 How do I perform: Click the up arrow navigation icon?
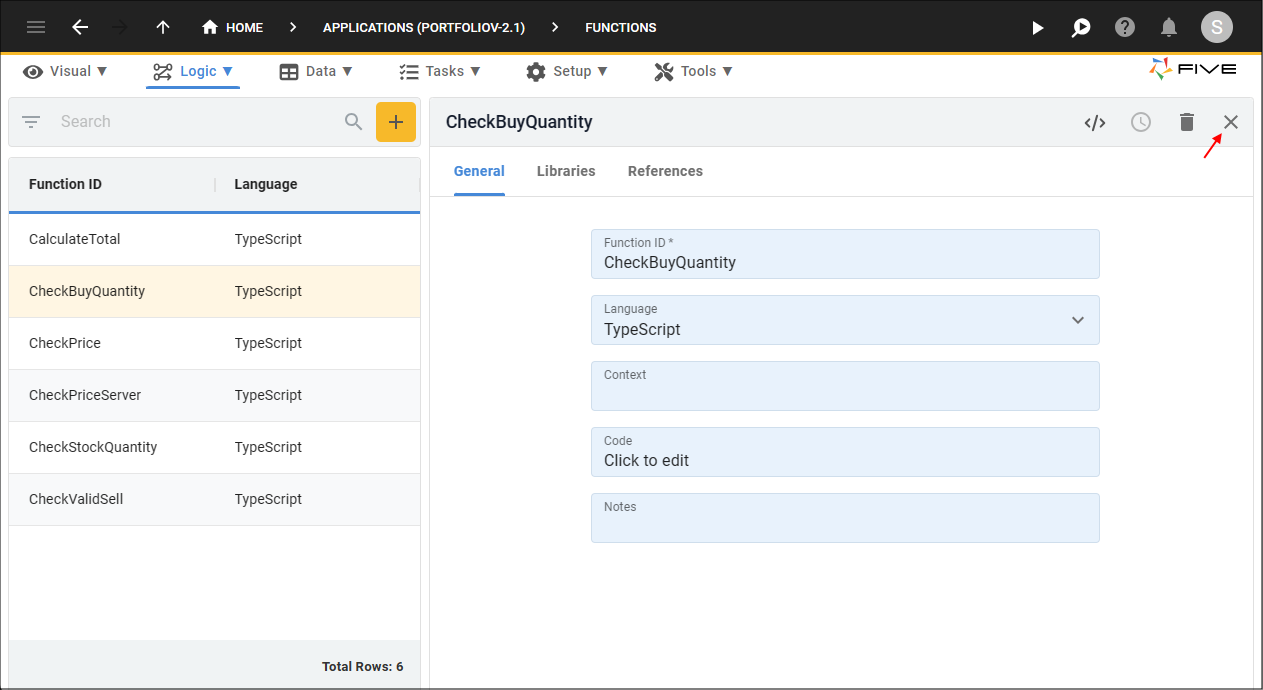click(x=163, y=27)
